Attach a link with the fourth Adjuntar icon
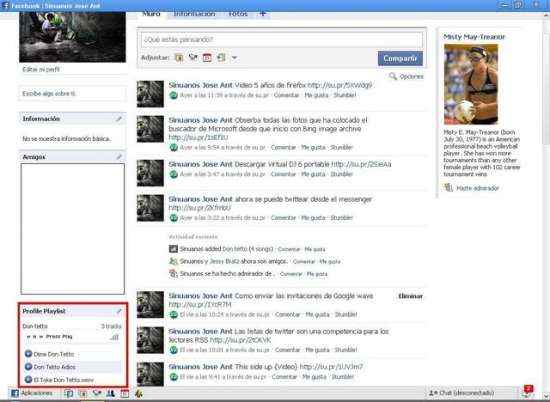Screen dimensions: 550x402 tap(221, 58)
